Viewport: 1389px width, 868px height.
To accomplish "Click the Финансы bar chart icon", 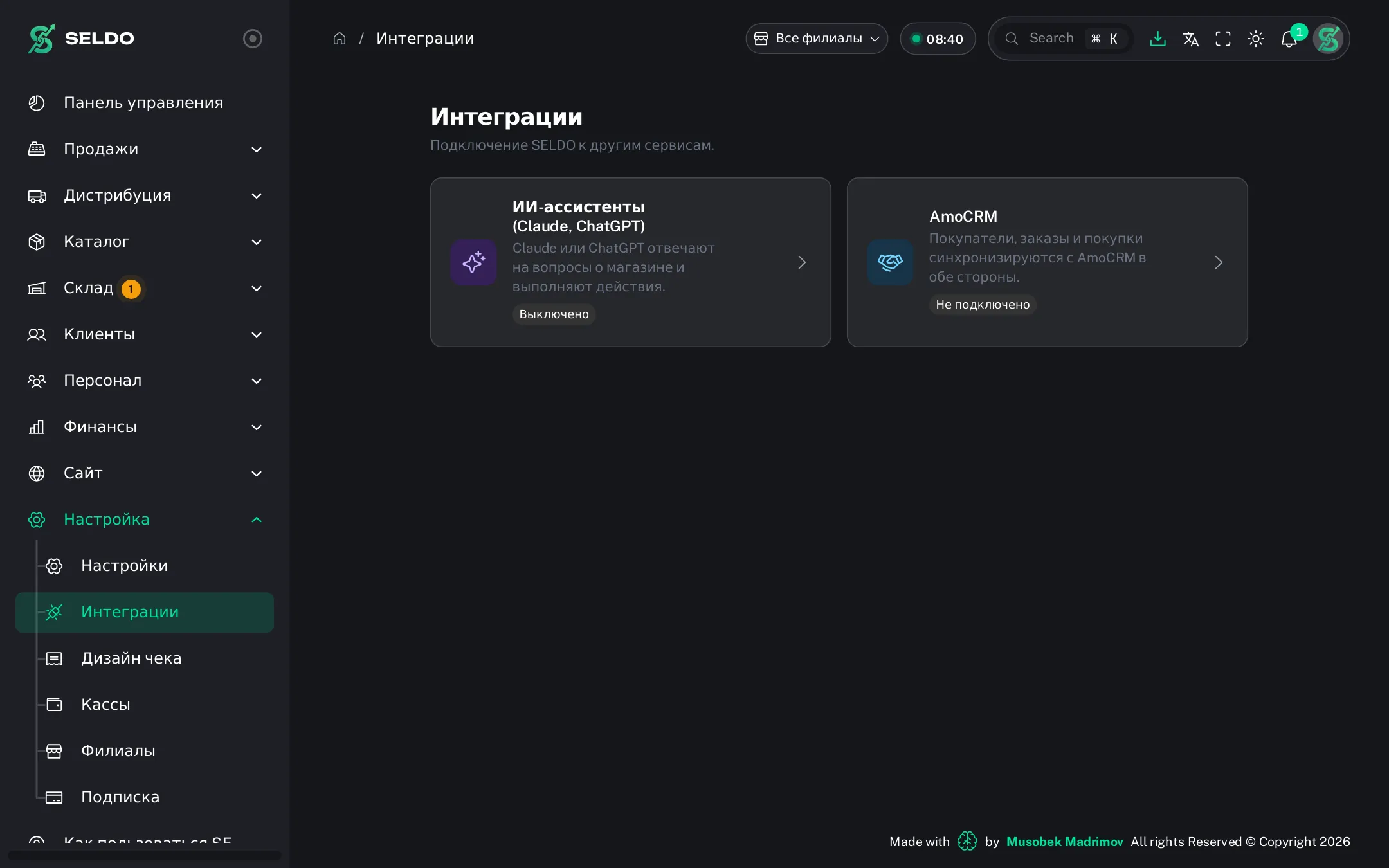I will click(37, 427).
